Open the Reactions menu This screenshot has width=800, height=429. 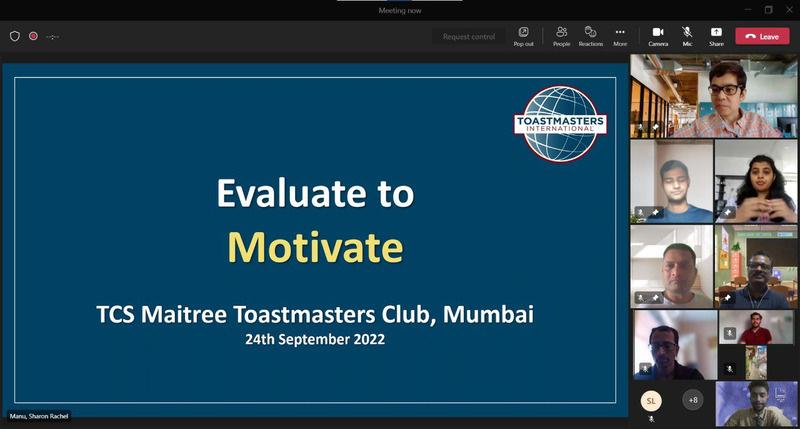click(590, 37)
